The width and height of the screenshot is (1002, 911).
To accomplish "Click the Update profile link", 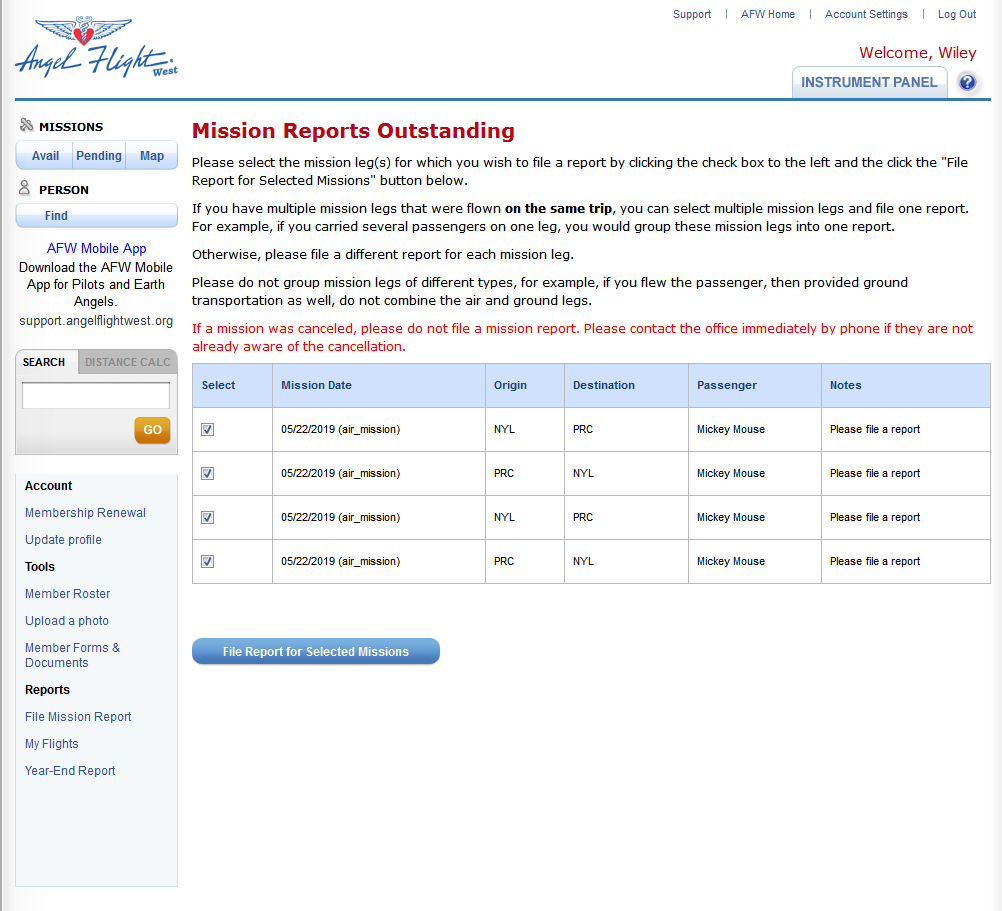I will (x=63, y=540).
